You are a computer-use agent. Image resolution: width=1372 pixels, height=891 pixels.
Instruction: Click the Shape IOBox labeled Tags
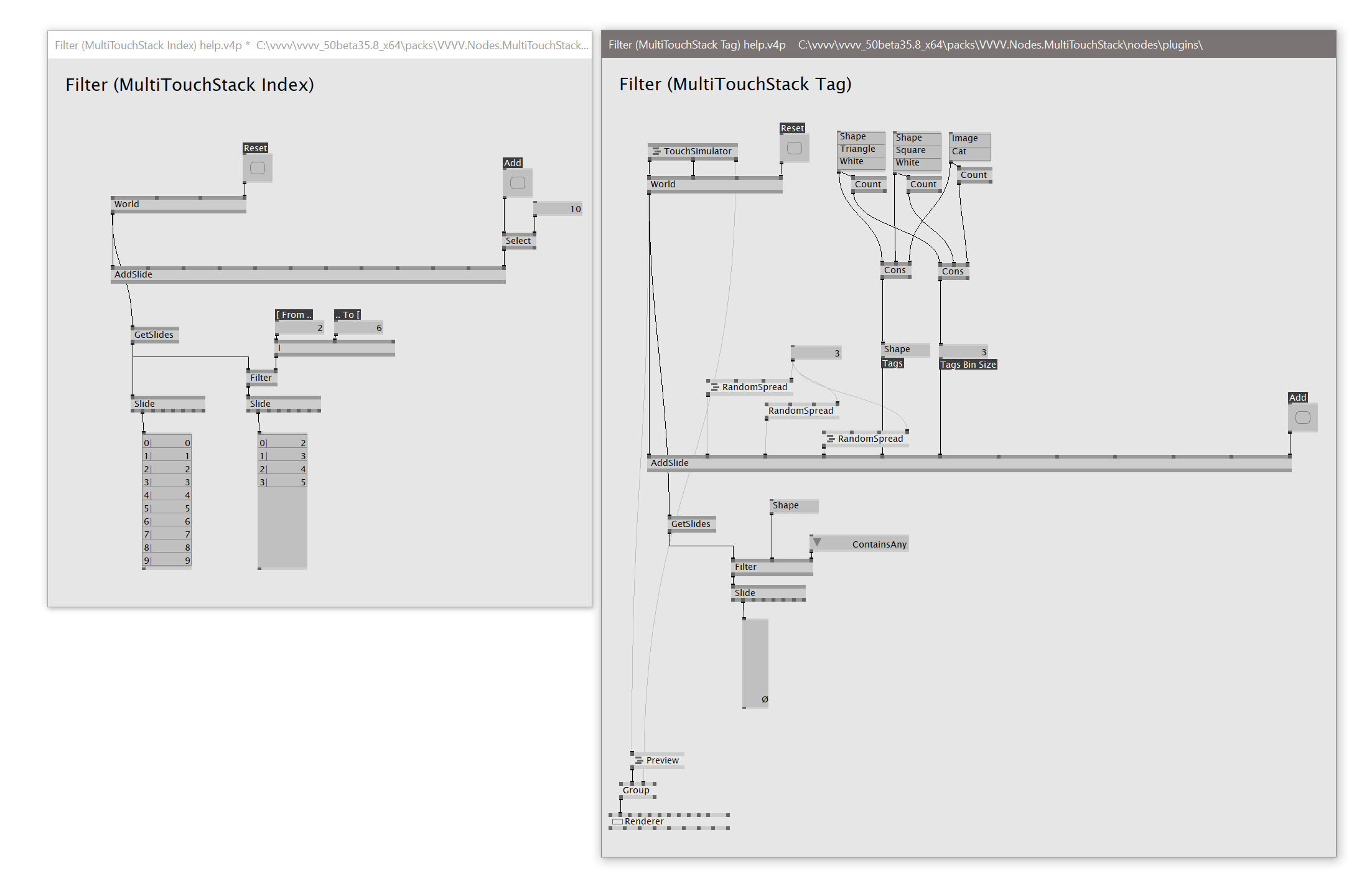pyautogui.click(x=905, y=349)
